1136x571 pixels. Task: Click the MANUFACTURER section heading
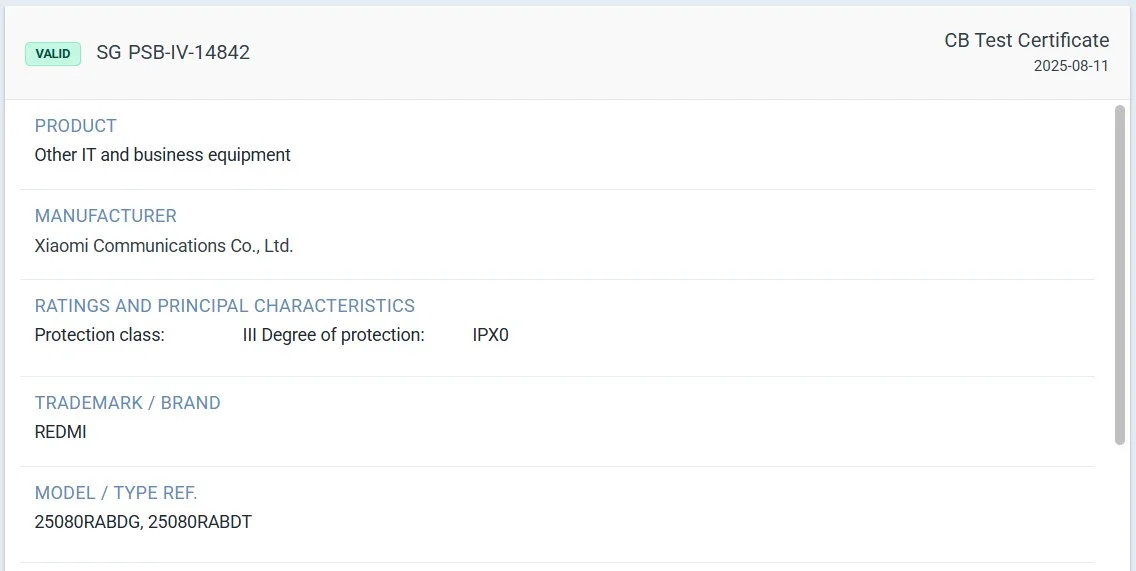[105, 216]
